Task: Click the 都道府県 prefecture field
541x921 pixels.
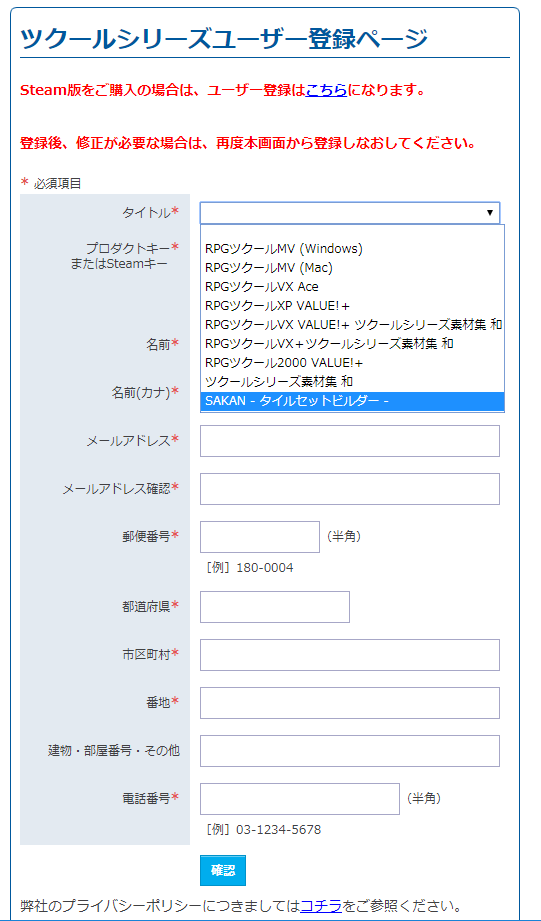Action: (x=275, y=607)
